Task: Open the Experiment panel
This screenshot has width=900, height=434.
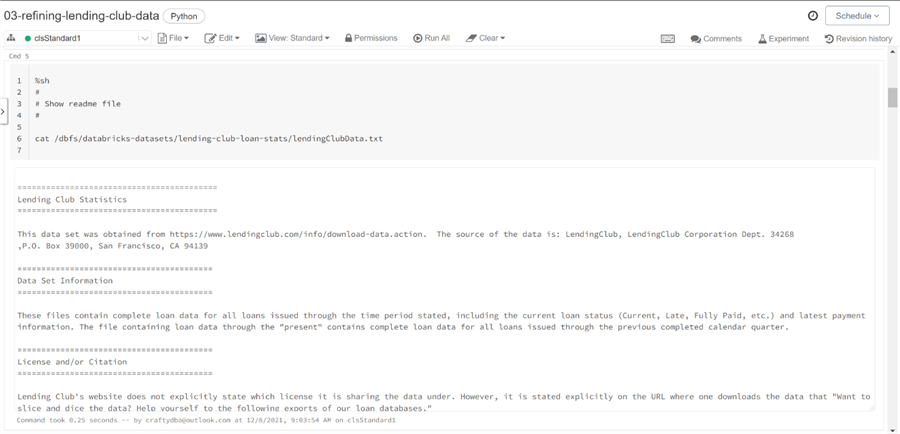Action: tap(783, 38)
